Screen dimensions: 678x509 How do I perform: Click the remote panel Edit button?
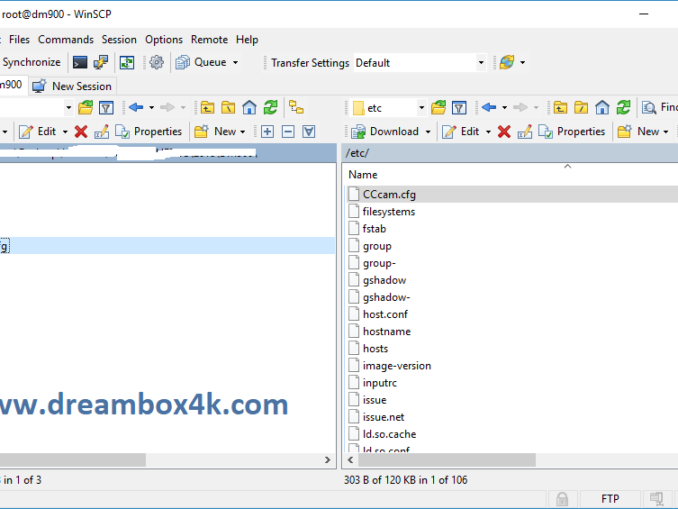[x=461, y=131]
